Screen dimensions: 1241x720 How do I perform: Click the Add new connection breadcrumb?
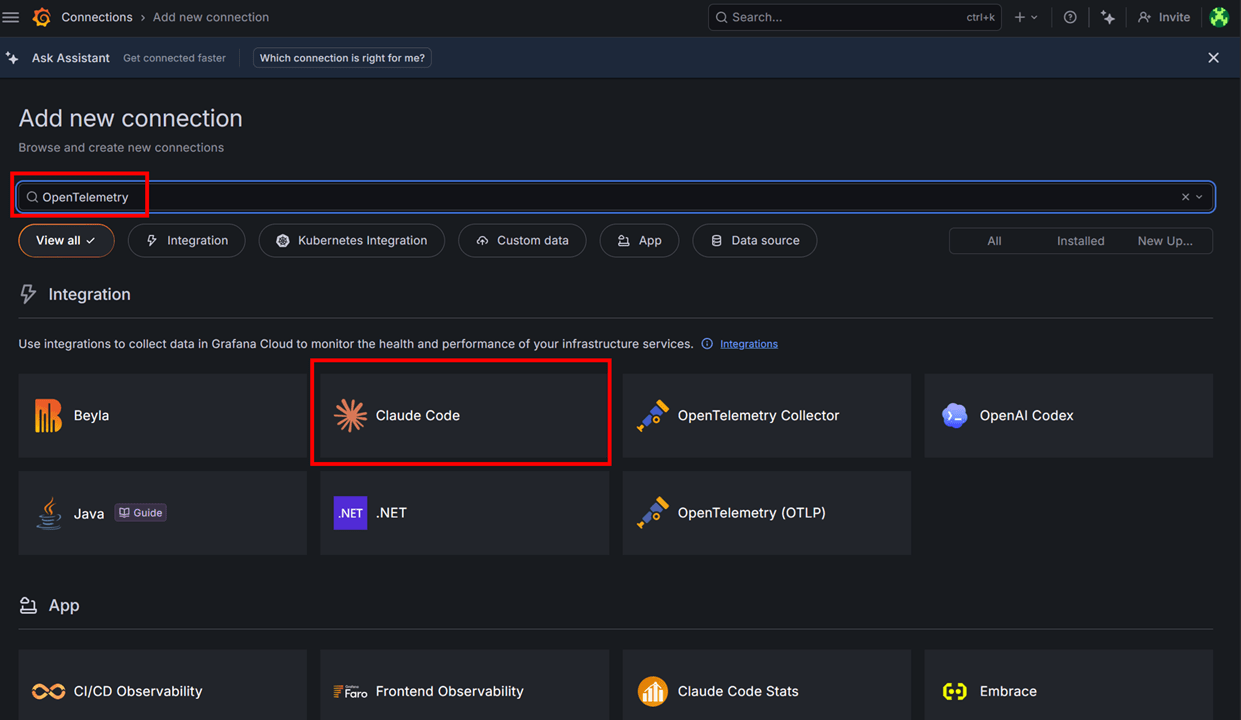click(x=211, y=17)
